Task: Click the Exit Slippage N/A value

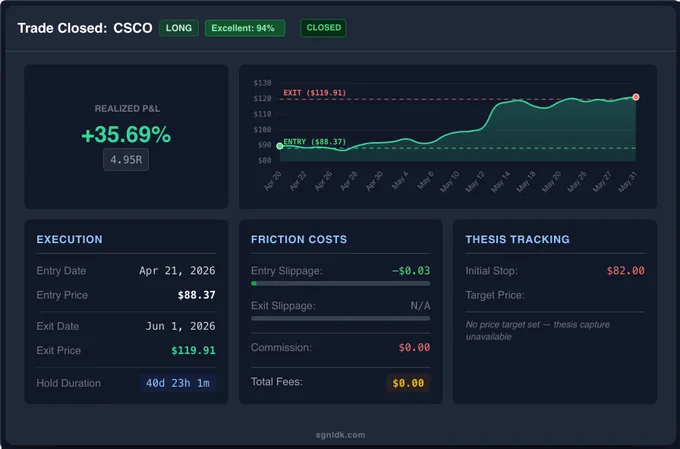Action: (x=421, y=306)
